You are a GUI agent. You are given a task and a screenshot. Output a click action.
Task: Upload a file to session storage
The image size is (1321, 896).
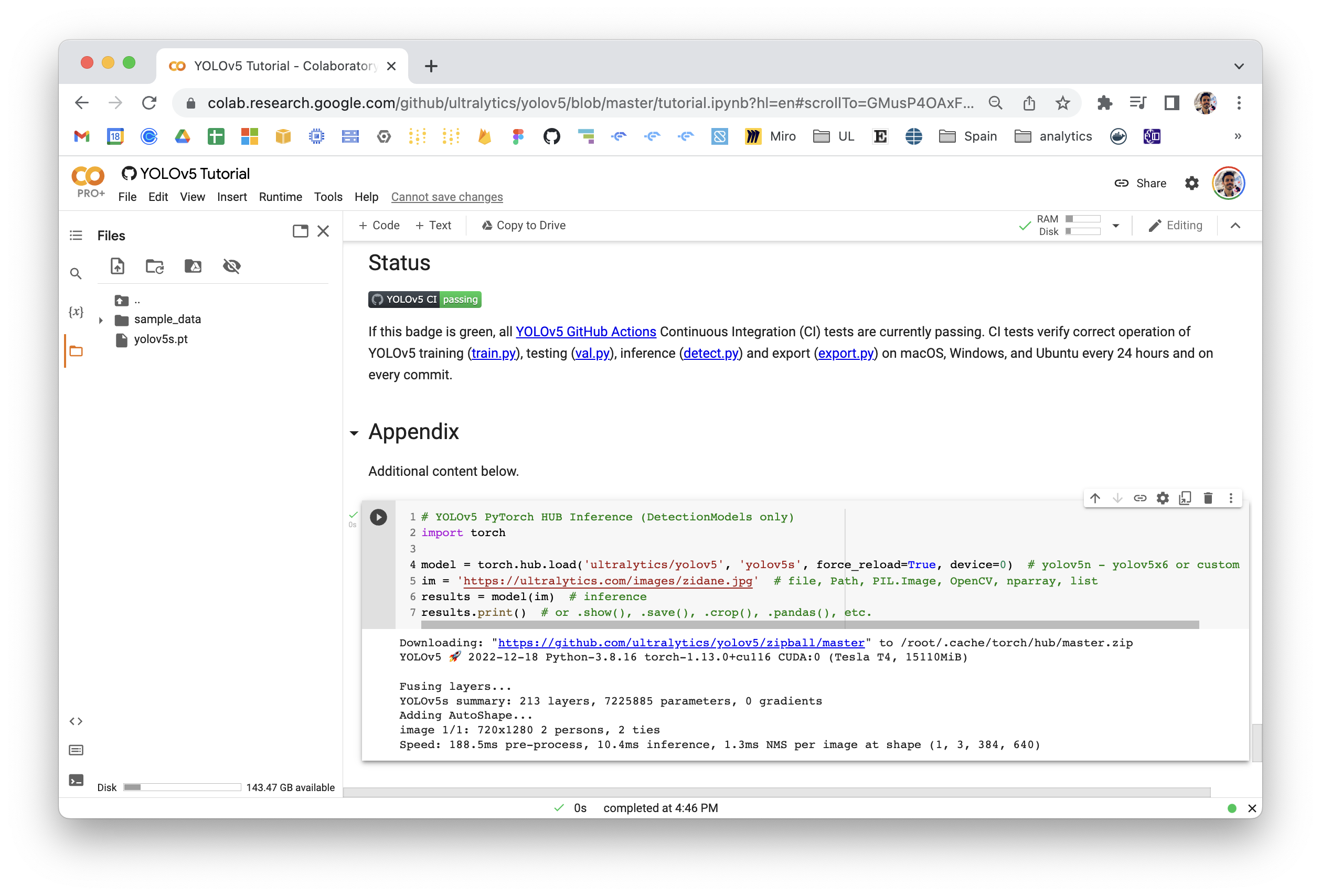pyautogui.click(x=117, y=266)
